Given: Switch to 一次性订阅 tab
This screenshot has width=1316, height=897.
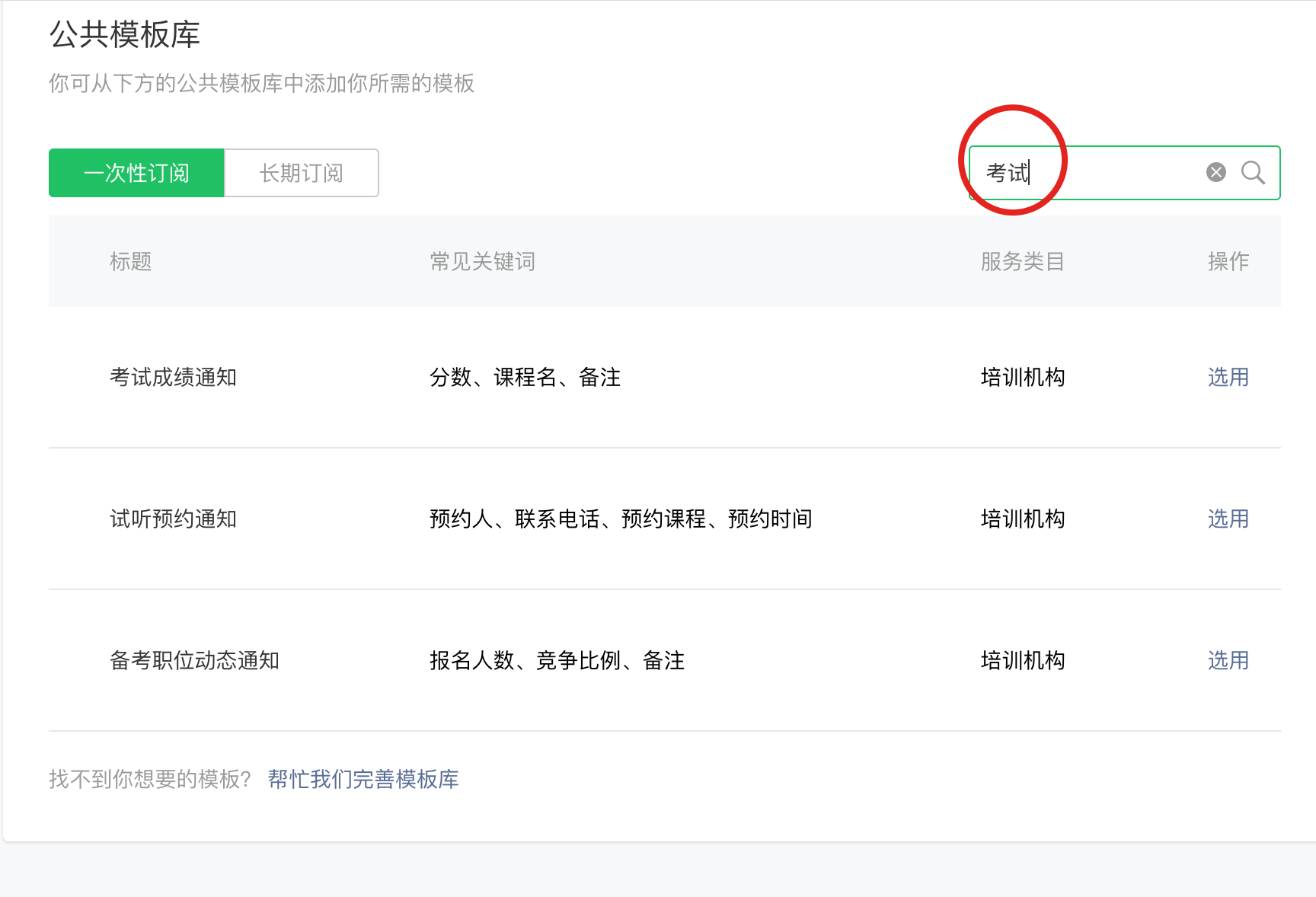Looking at the screenshot, I should coord(136,173).
